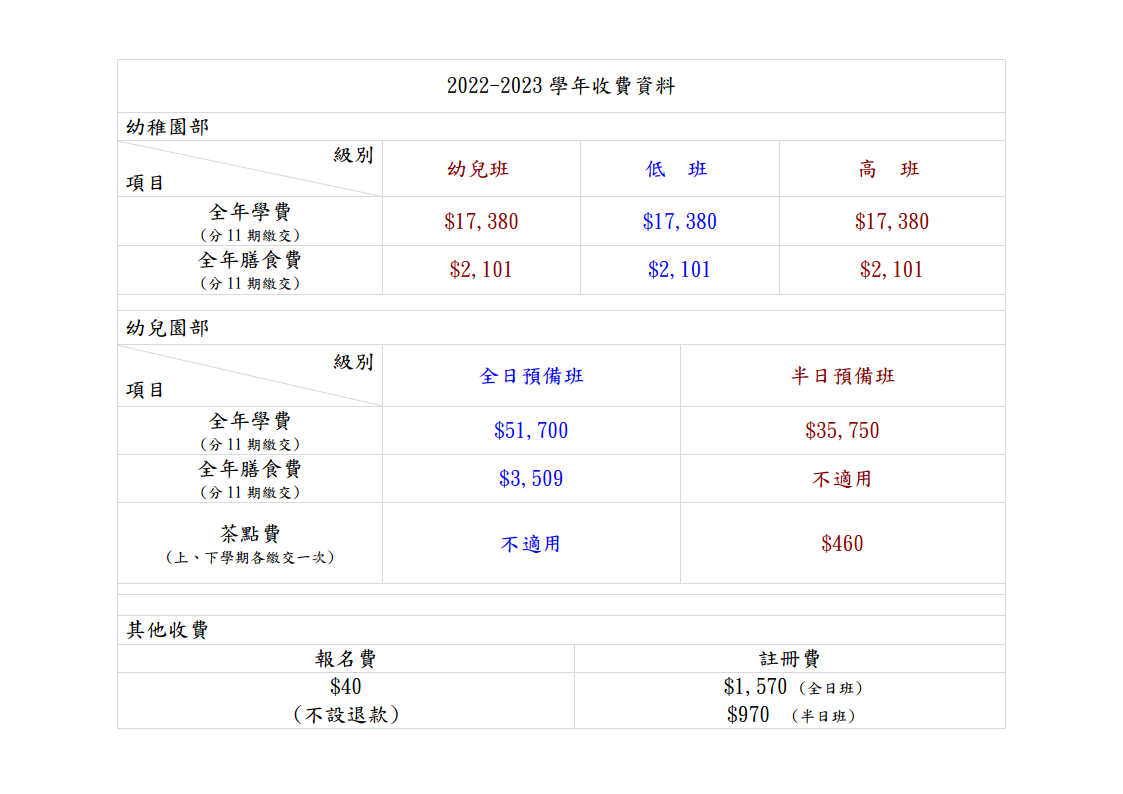Viewport: 1123px width, 794px height.
Task: Click the '註冊費' header
Action: click(789, 659)
